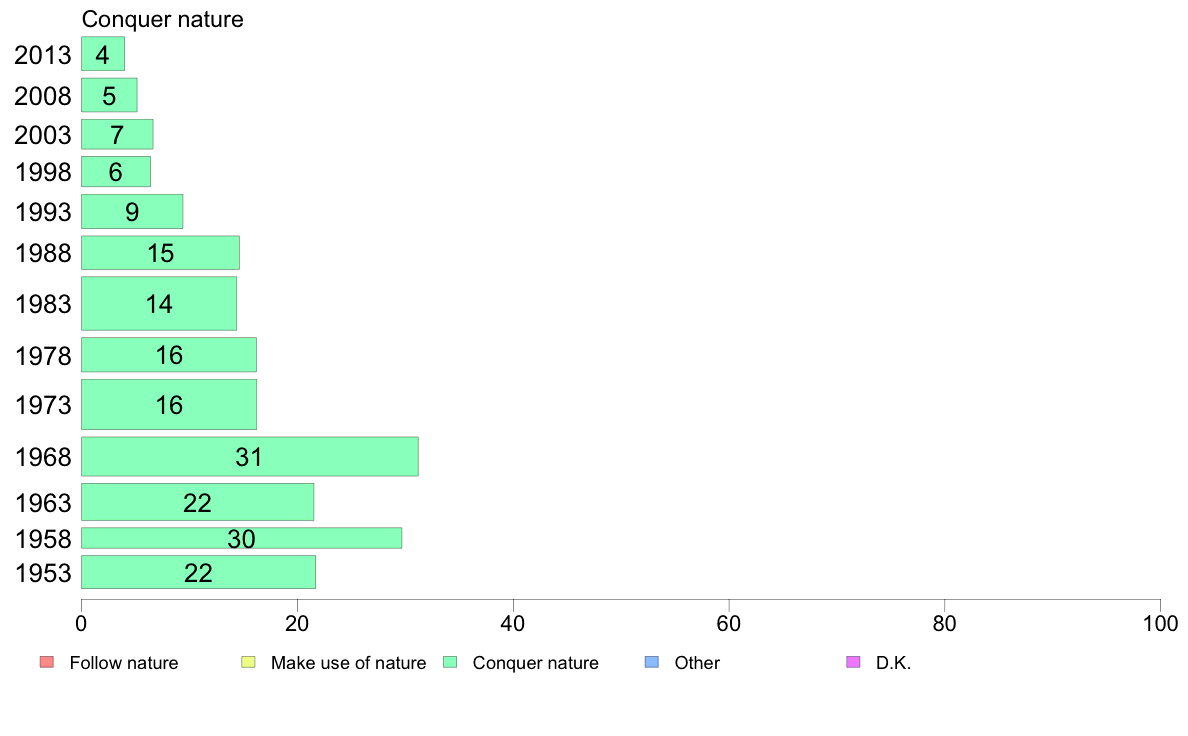This screenshot has height=736, width=1188.
Task: Select the Other legend label
Action: coord(697,663)
